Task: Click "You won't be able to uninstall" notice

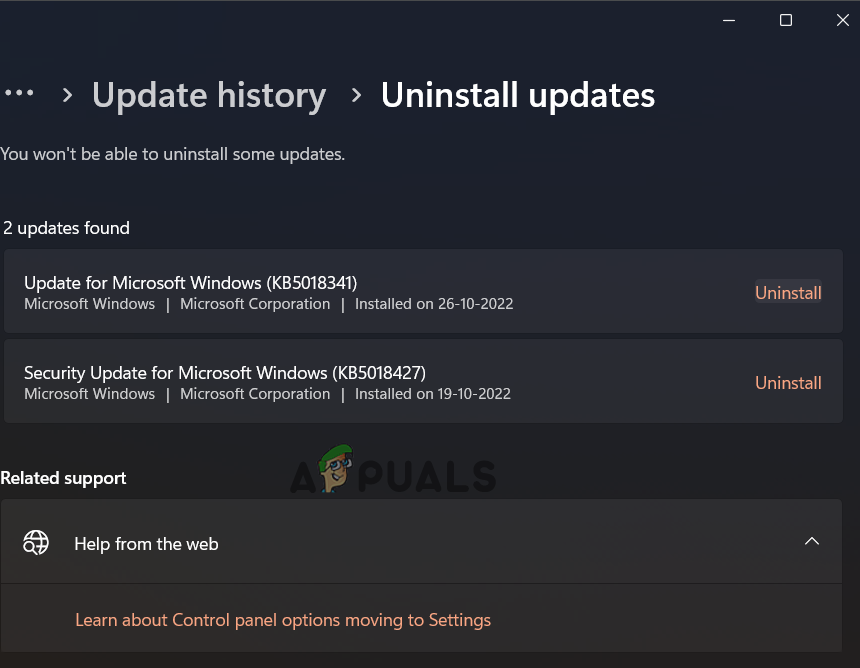Action: point(172,154)
